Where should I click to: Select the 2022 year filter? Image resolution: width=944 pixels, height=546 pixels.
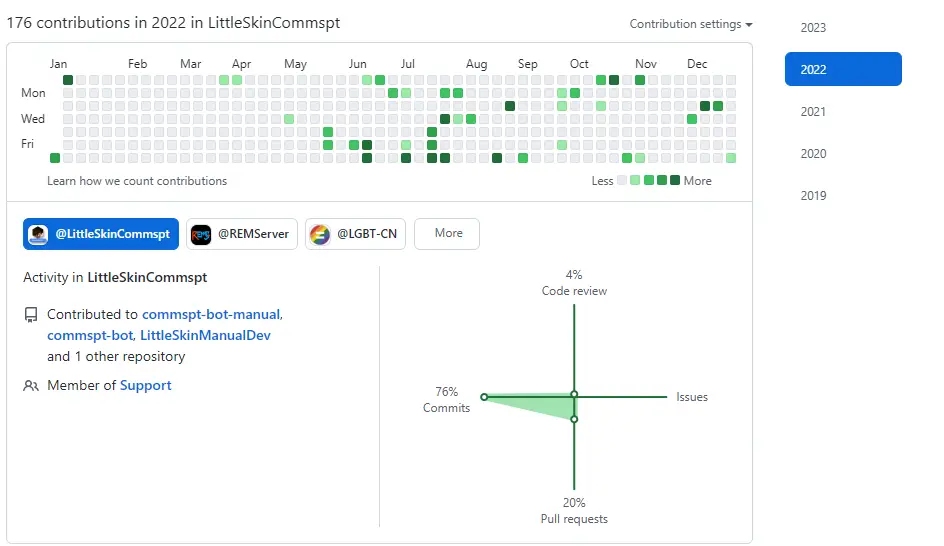[843, 69]
